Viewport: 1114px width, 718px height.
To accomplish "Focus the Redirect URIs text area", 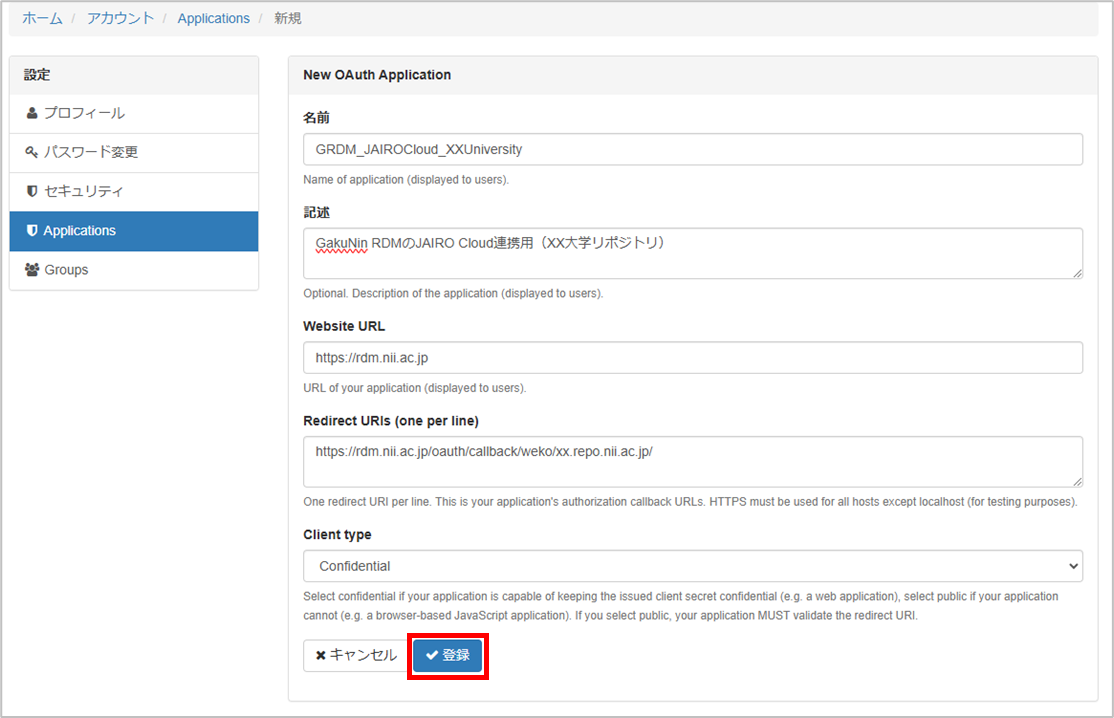I will click(692, 461).
